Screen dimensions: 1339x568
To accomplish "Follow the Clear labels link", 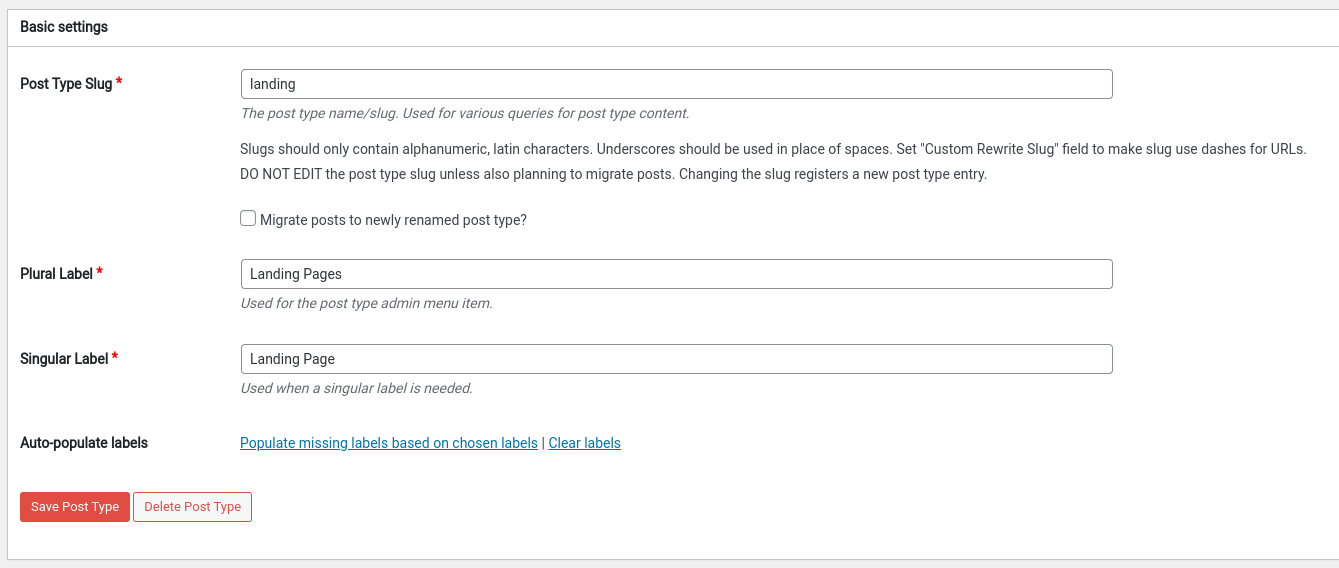I will (584, 443).
